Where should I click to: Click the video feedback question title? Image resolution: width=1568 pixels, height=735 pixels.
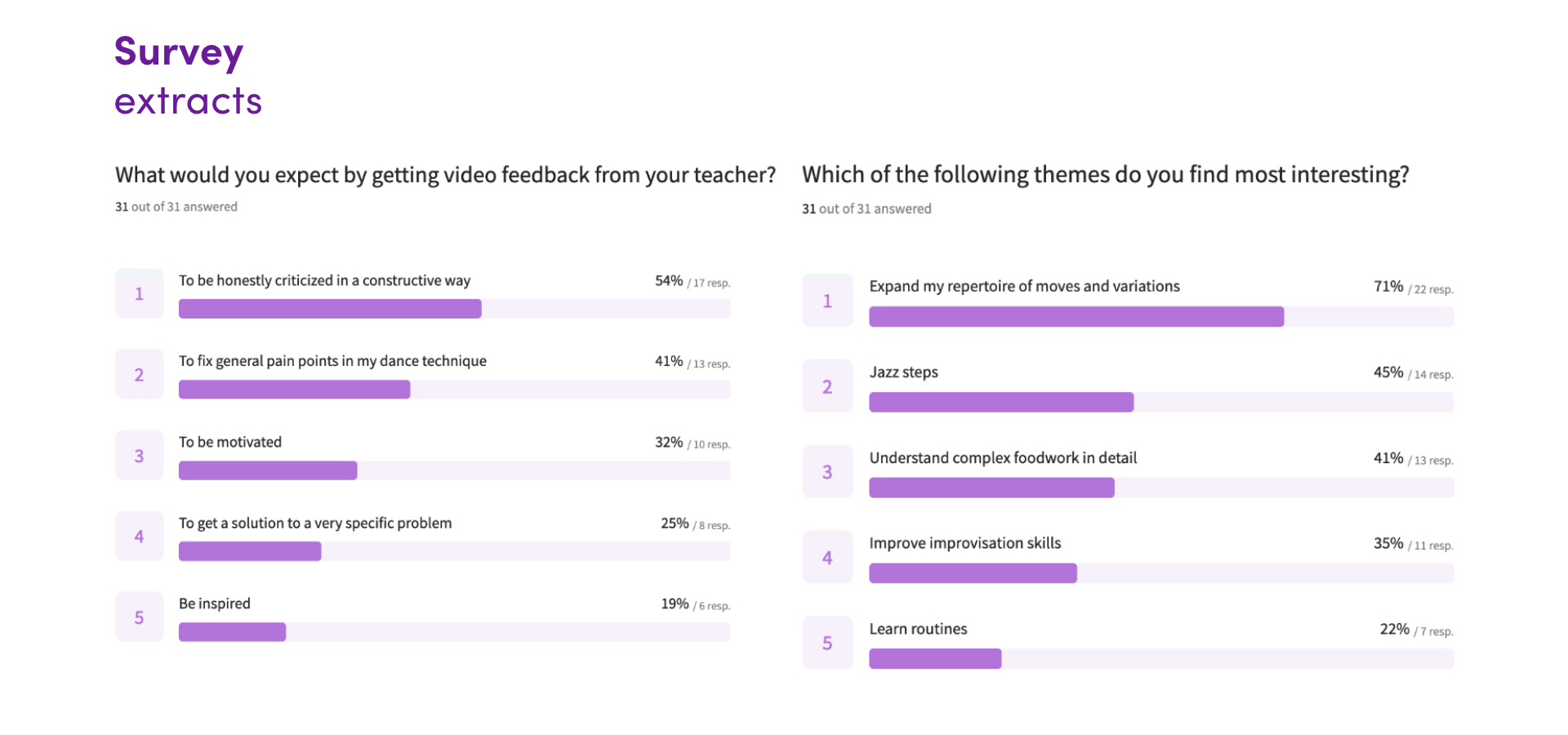coord(445,175)
